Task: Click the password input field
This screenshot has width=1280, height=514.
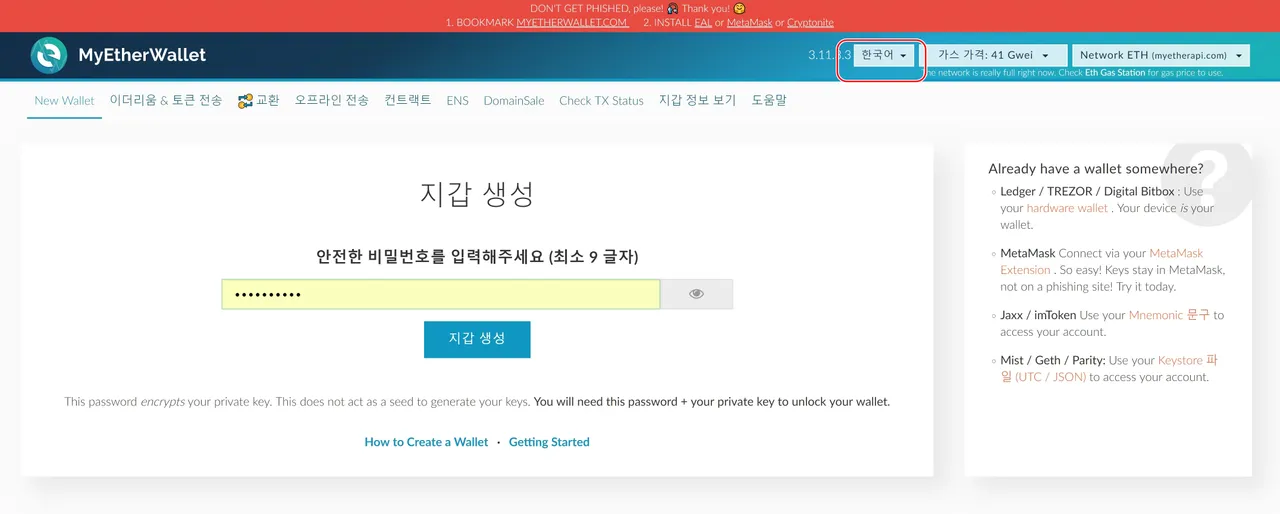Action: coord(441,294)
